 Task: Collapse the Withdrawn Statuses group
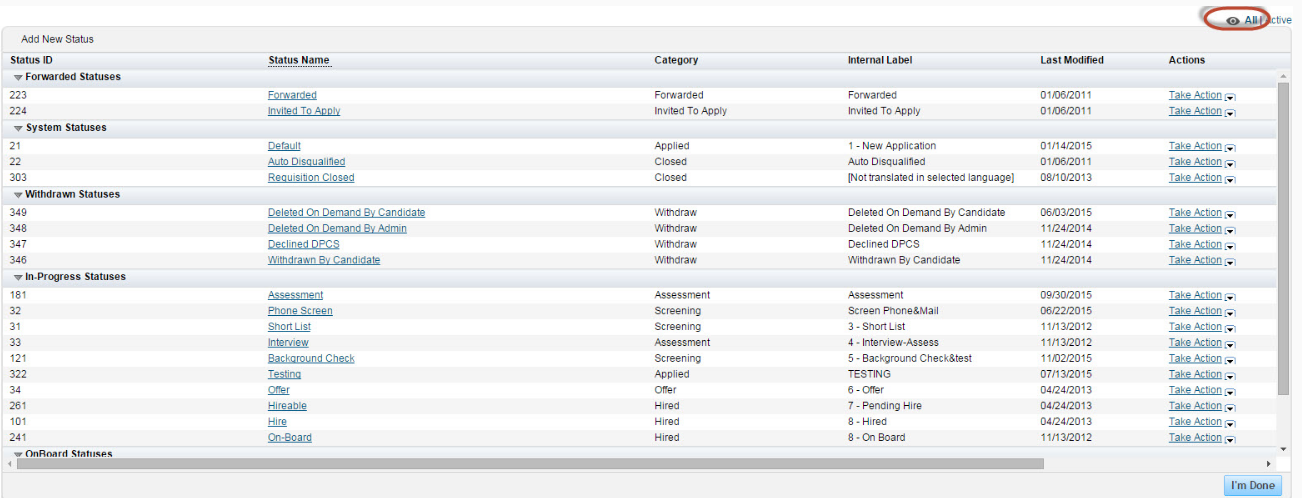[x=18, y=195]
